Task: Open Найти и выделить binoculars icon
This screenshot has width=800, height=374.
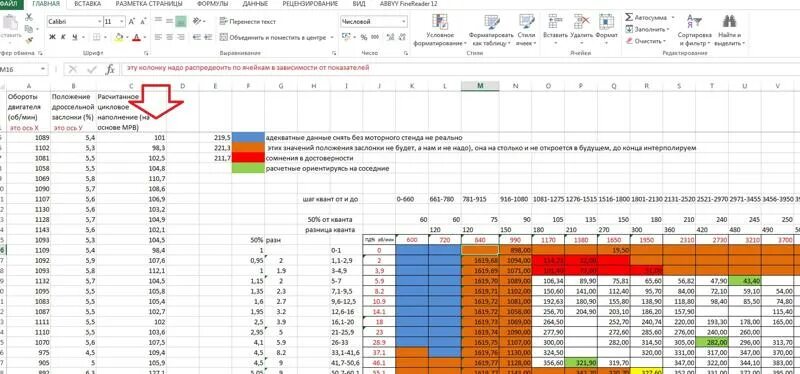Action: [x=729, y=21]
